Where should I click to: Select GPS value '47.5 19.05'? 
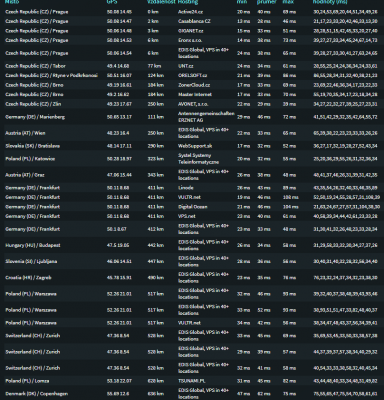(118, 245)
